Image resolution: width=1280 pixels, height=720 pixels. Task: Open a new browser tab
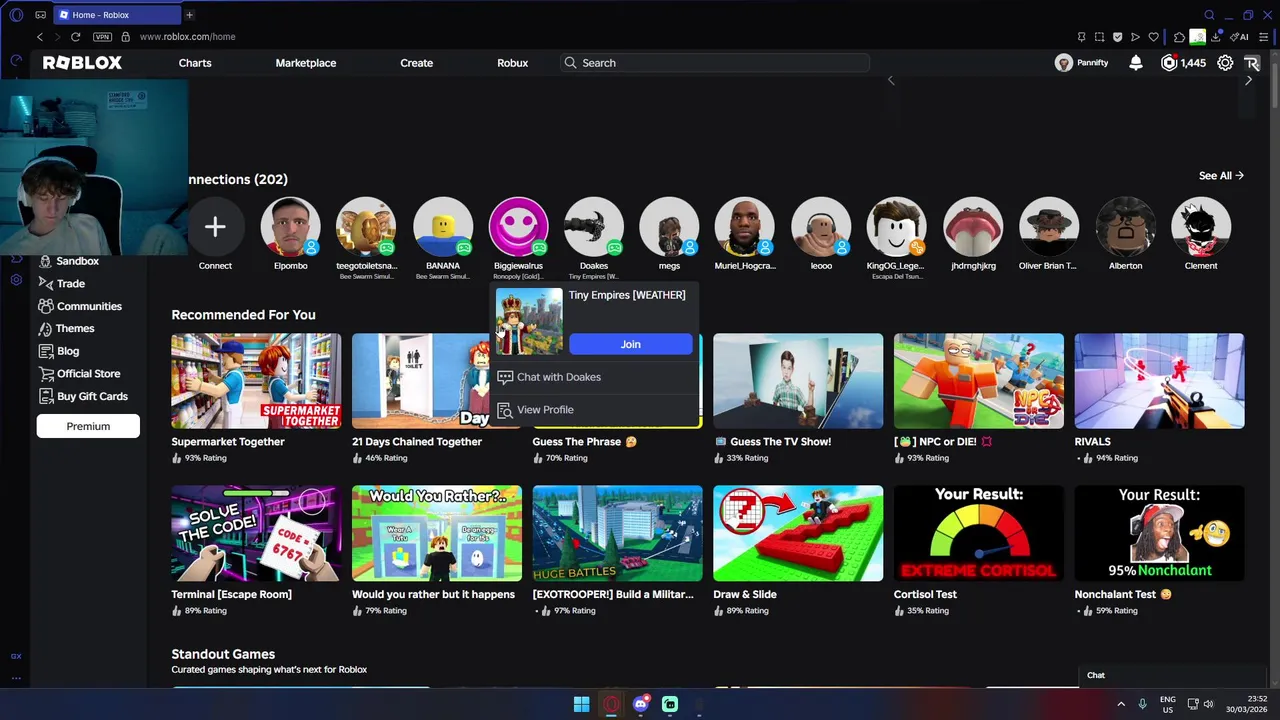[x=189, y=15]
